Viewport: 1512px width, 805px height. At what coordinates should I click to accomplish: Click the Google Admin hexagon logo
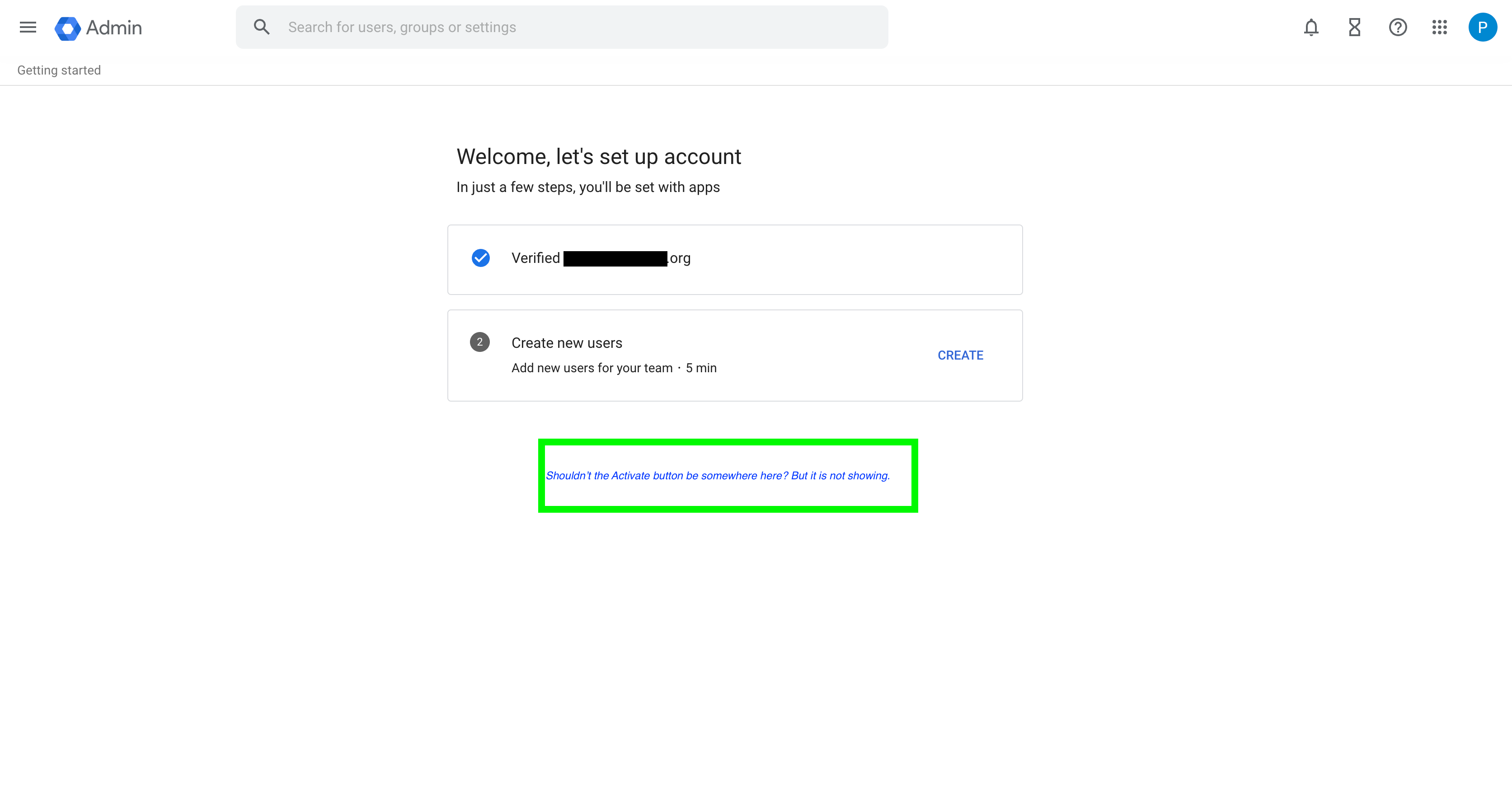pos(67,28)
